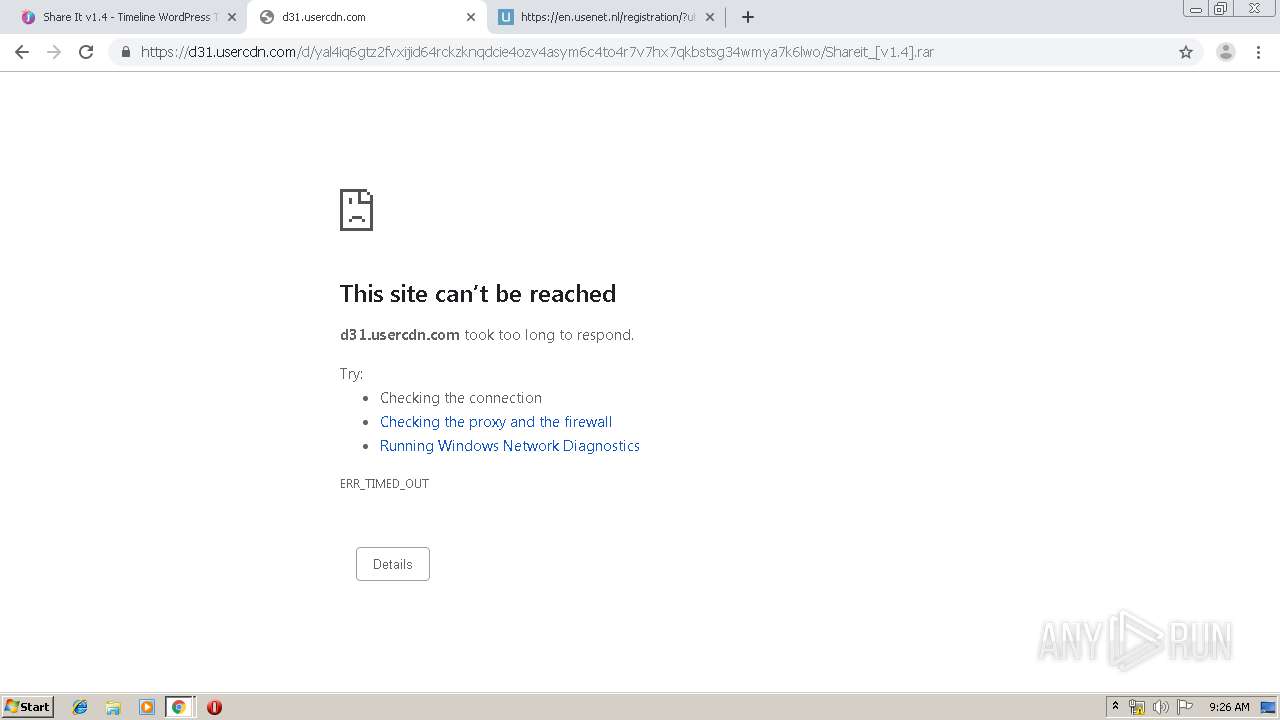
Task: Click the 'This site can't be reached' heading
Action: 478,294
